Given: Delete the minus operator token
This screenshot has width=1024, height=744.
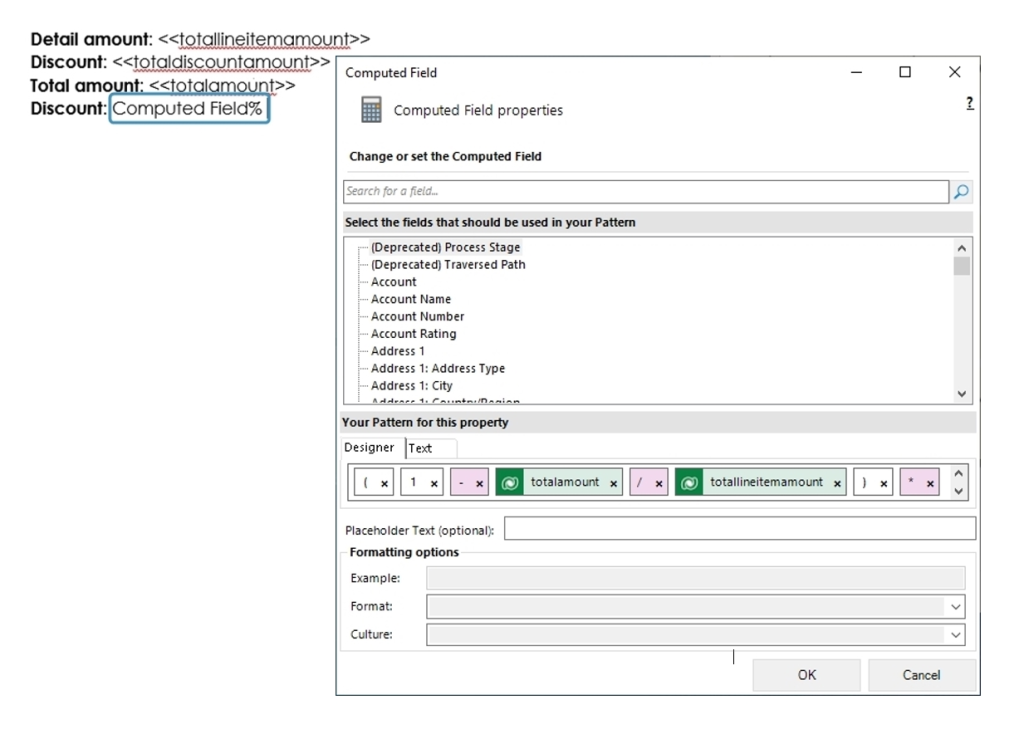Looking at the screenshot, I should click(479, 484).
